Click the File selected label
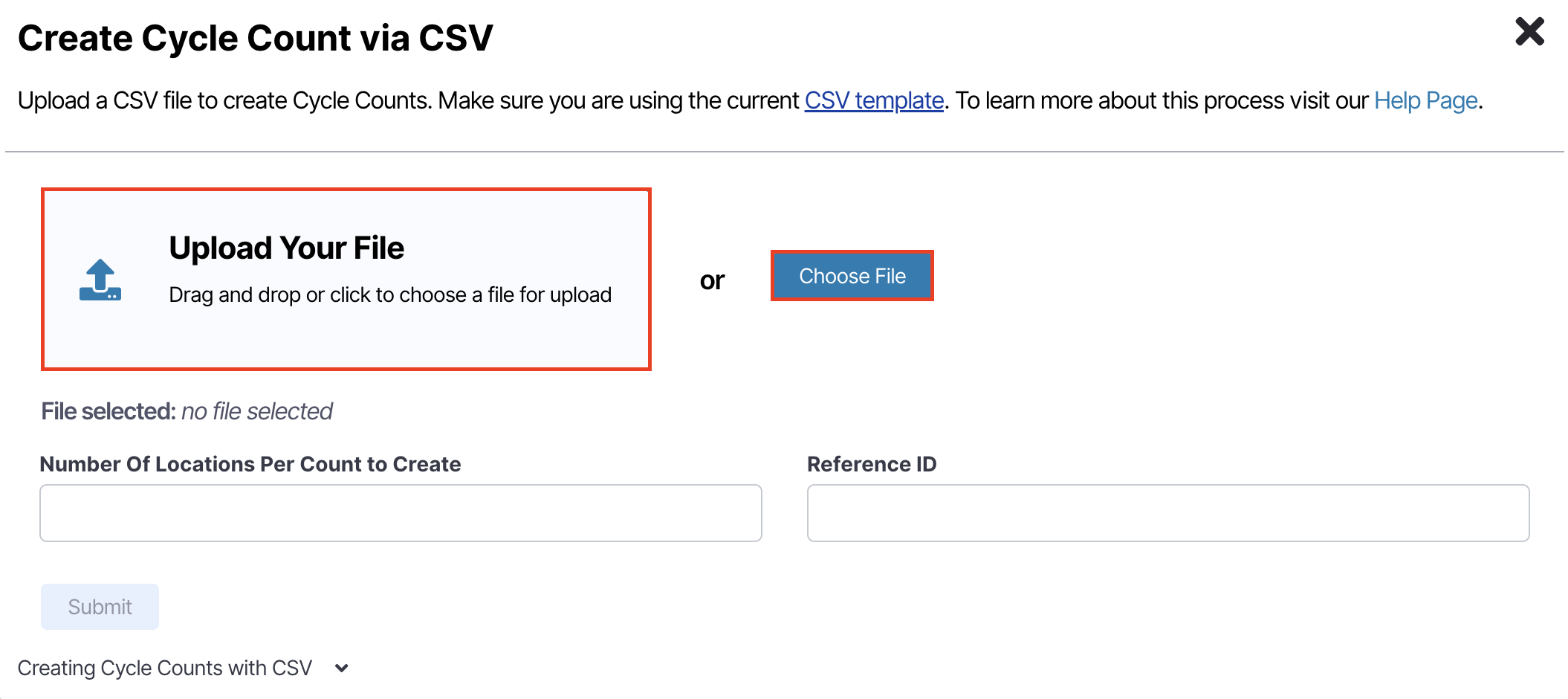Image resolution: width=1568 pixels, height=699 pixels. point(108,411)
